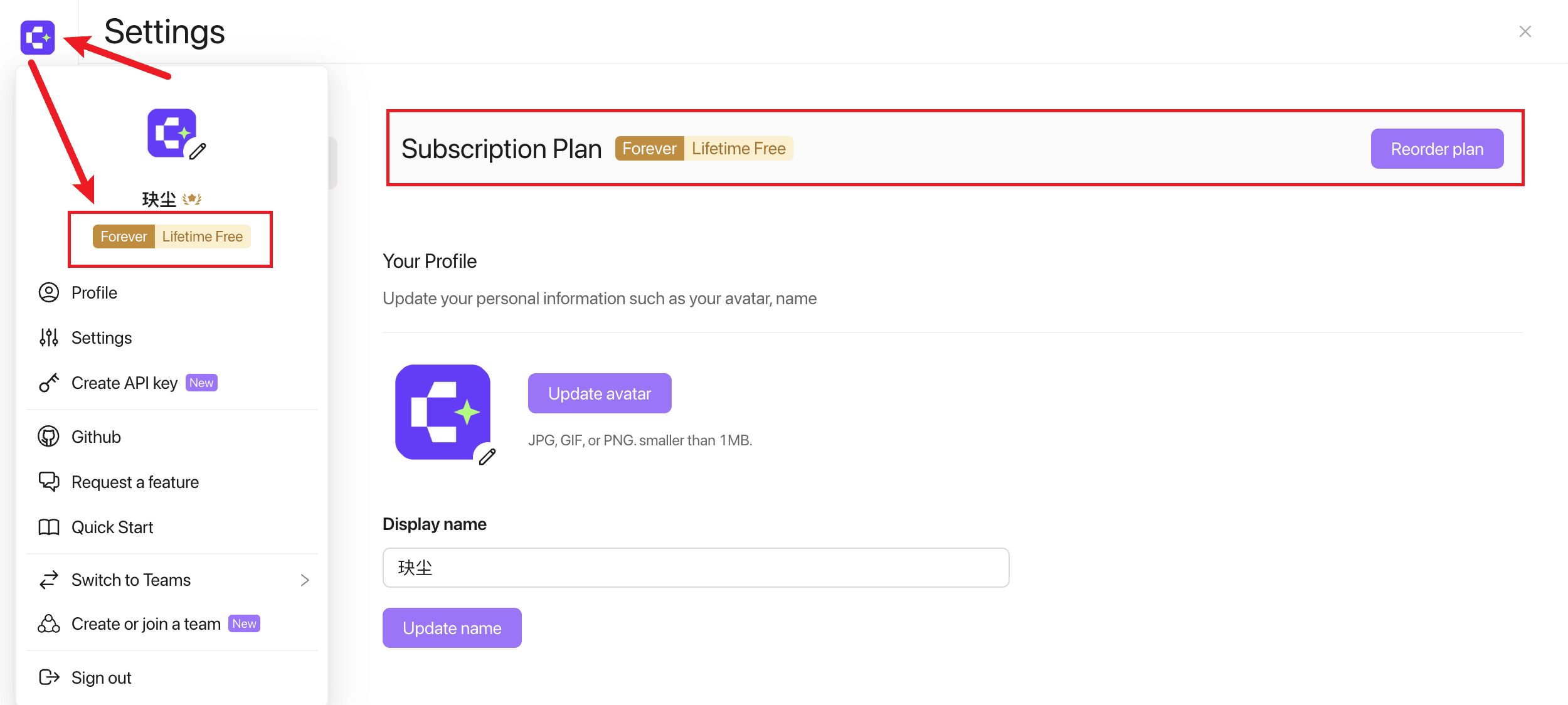Select Settings menu item in sidebar
The width and height of the screenshot is (1568, 705).
tap(101, 337)
